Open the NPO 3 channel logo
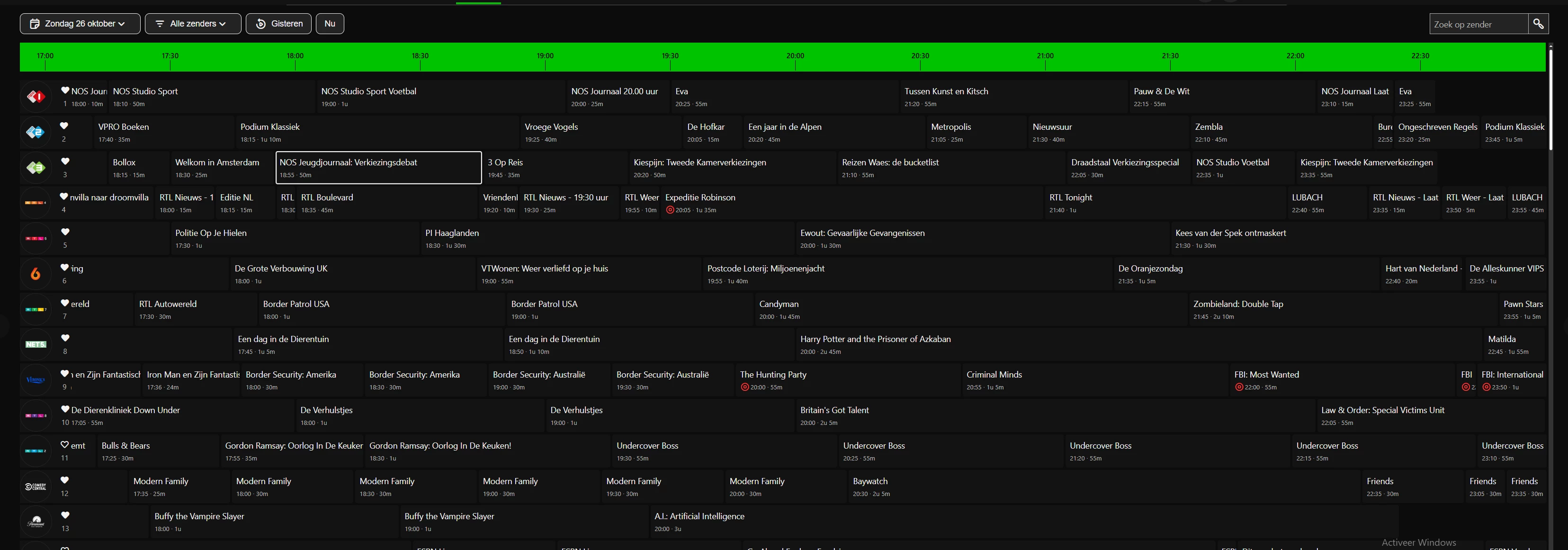This screenshot has height=550, width=1568. coord(36,168)
